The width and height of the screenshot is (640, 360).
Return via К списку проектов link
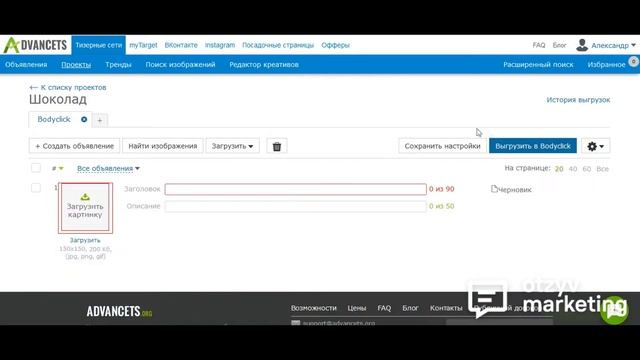point(68,87)
